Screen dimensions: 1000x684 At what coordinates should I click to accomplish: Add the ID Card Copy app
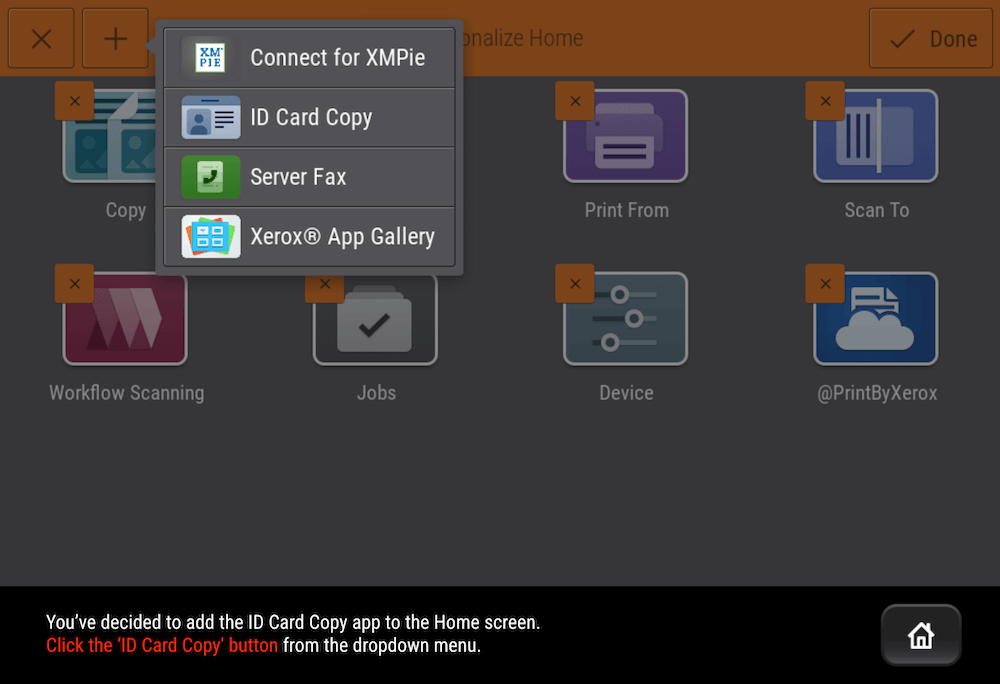pyautogui.click(x=310, y=117)
